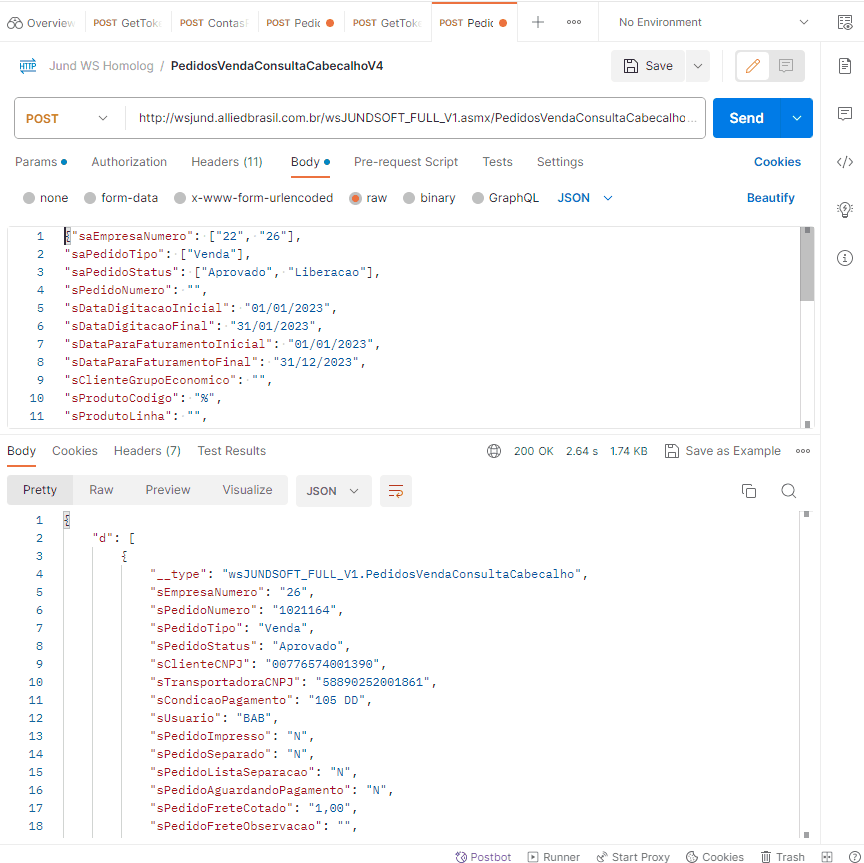Open the response JSON format dropdown
The height and width of the screenshot is (863, 864).
pos(333,491)
